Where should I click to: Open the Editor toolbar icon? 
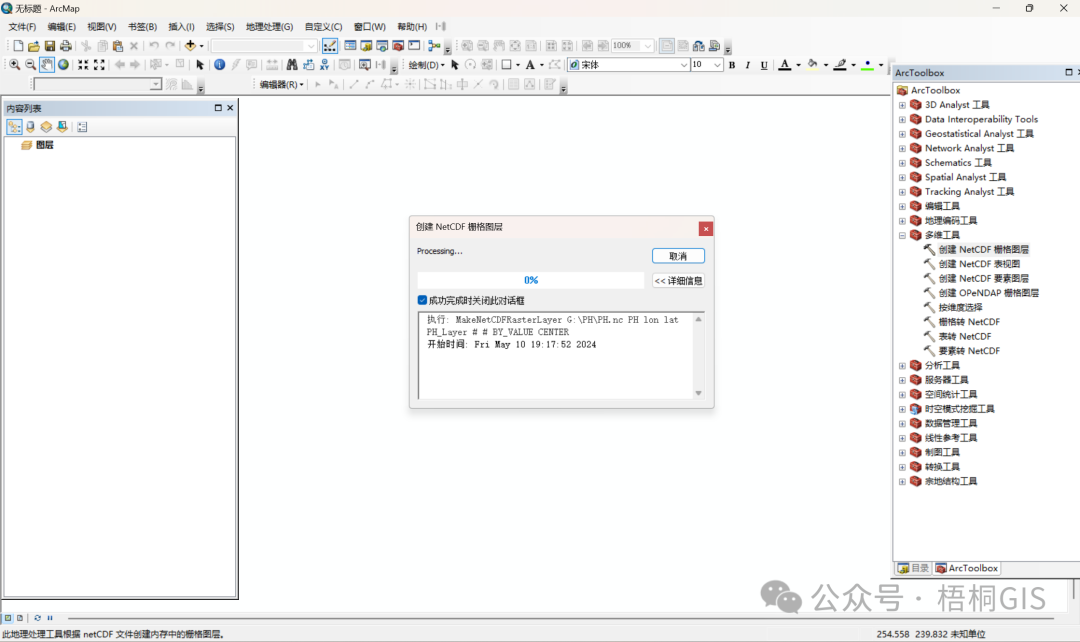(x=330, y=46)
